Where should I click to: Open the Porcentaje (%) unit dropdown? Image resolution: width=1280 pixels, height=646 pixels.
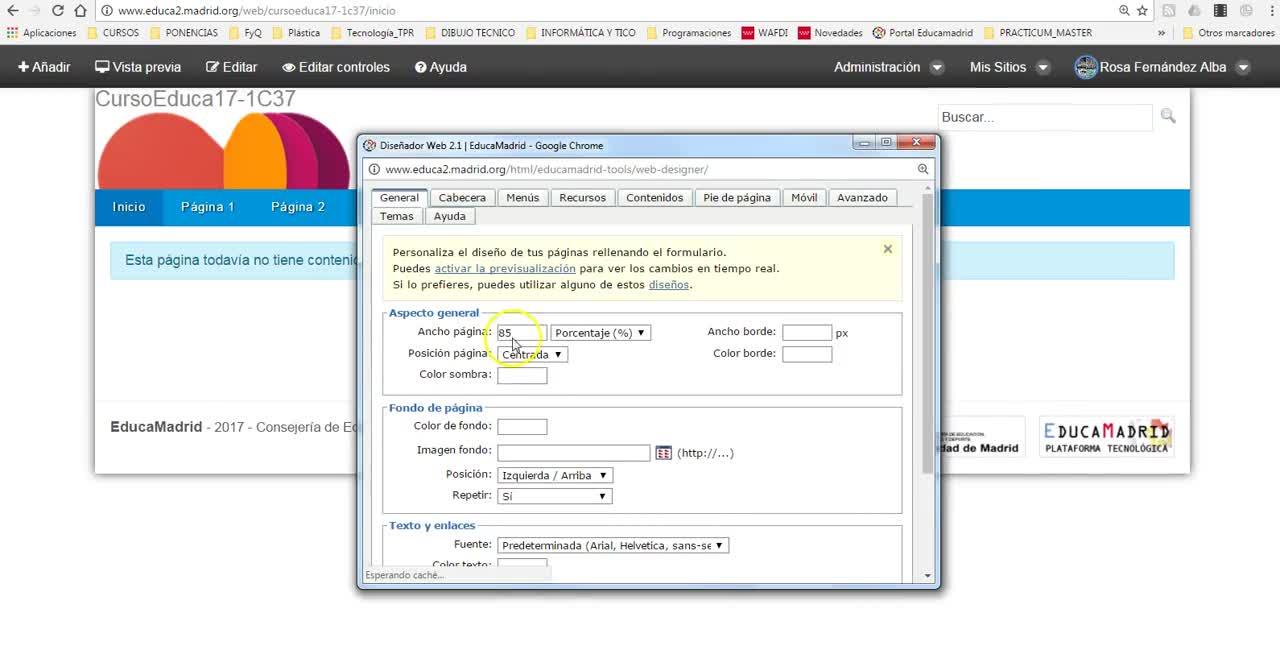pyautogui.click(x=600, y=333)
